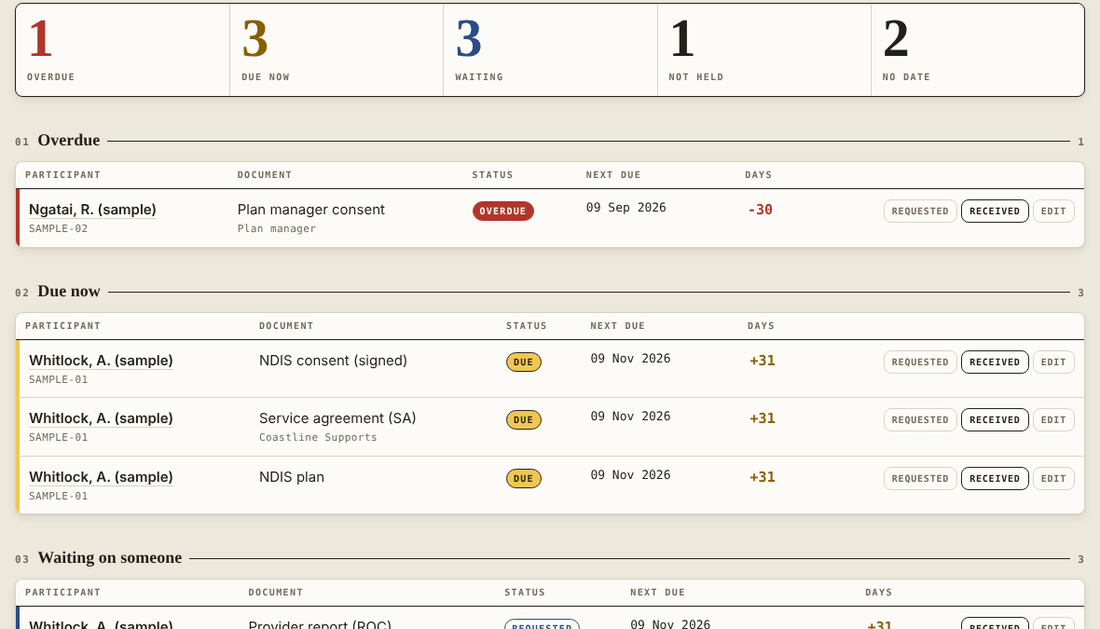Mark Plan manager consent as Requested

pos(920,211)
